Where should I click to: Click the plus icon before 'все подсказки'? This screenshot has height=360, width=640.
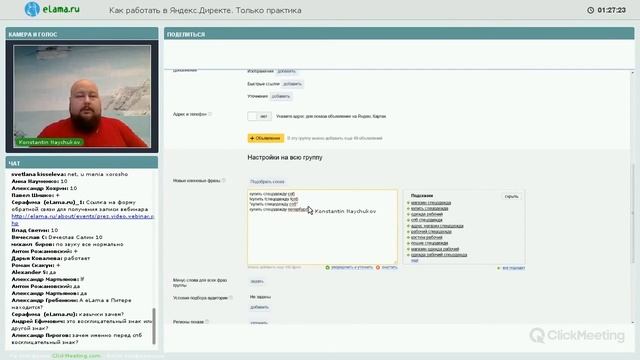tap(498, 268)
